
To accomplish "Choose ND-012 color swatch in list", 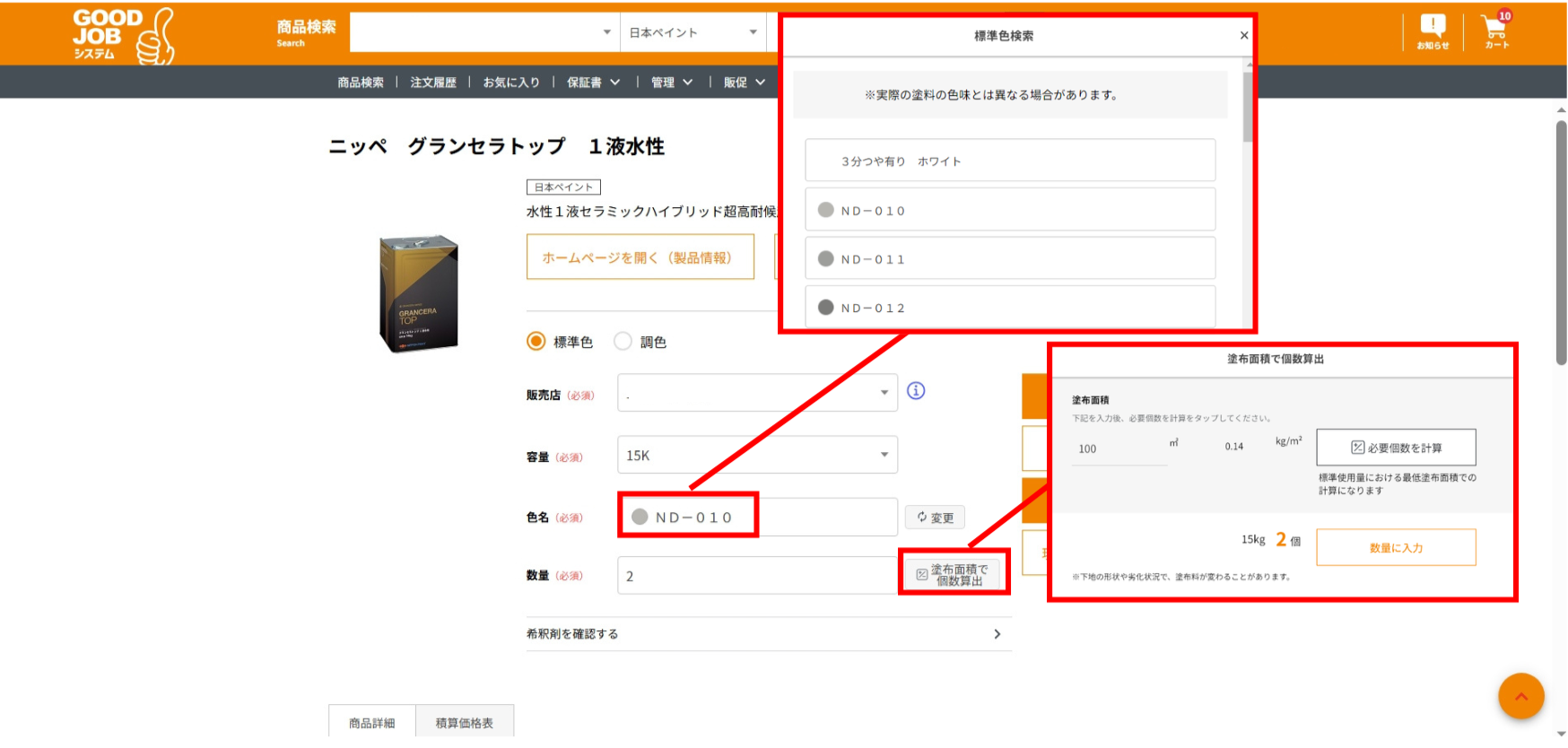I will (x=1010, y=308).
